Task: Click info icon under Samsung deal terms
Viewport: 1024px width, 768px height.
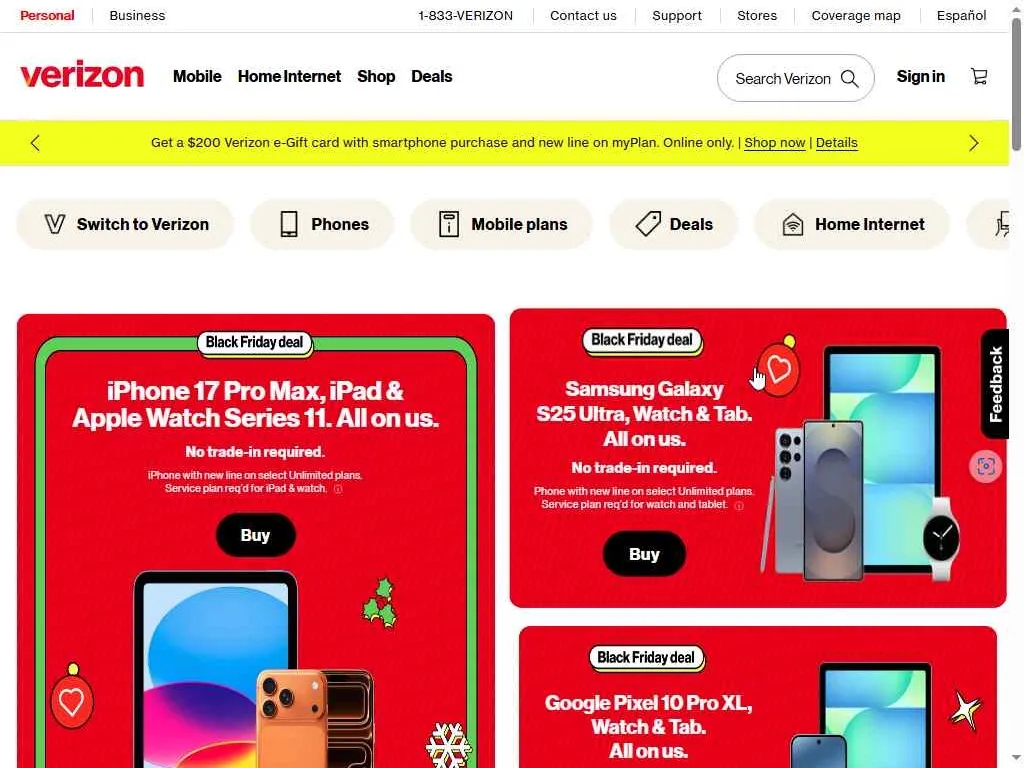Action: [x=739, y=505]
